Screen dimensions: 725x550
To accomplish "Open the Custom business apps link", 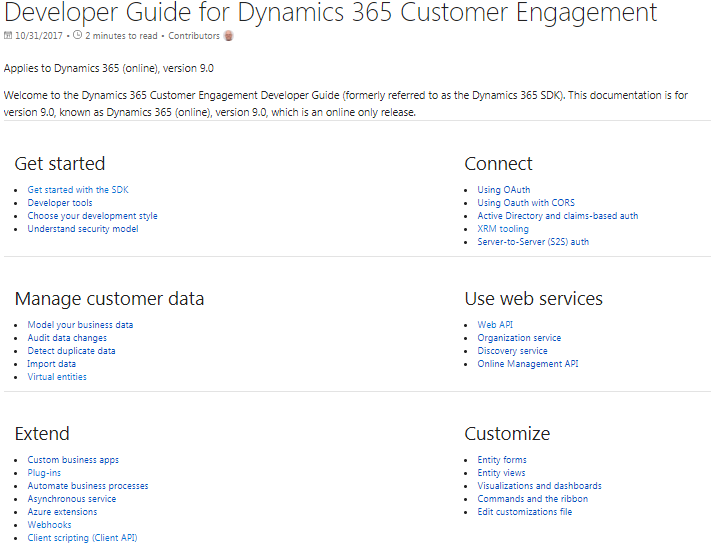I will click(73, 460).
